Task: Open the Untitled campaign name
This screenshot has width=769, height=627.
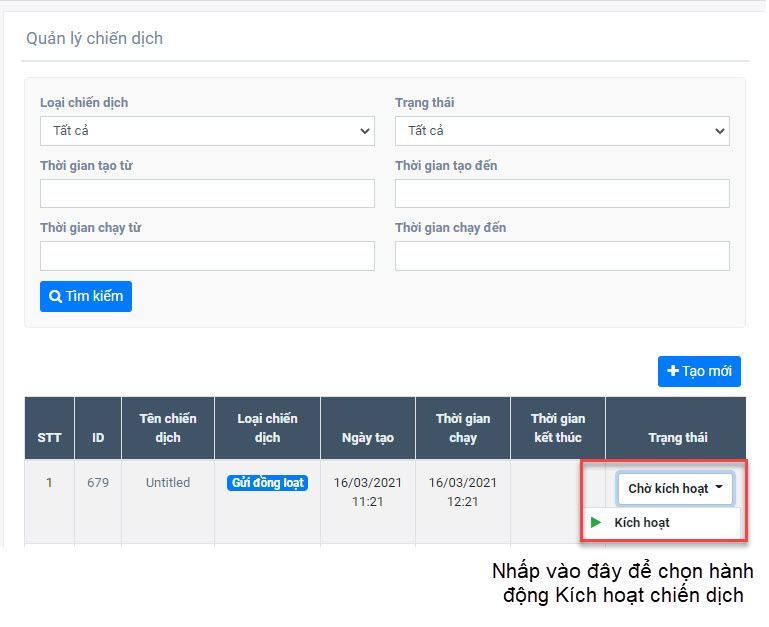Action: [168, 483]
